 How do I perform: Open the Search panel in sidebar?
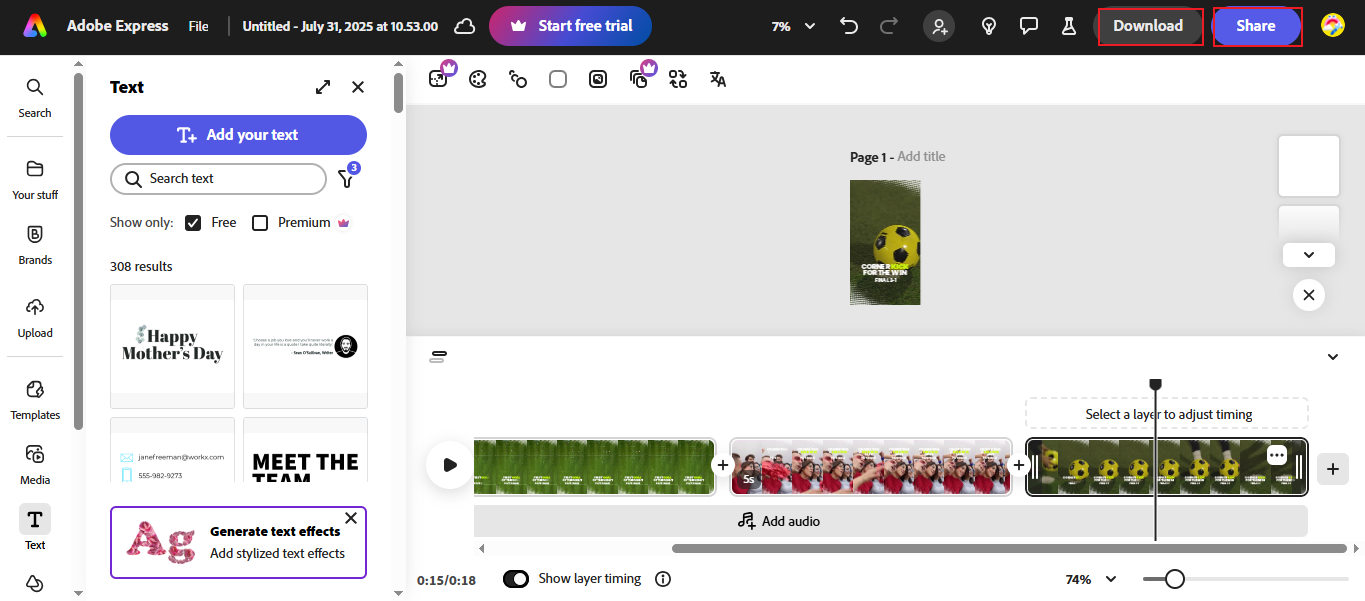click(x=35, y=98)
